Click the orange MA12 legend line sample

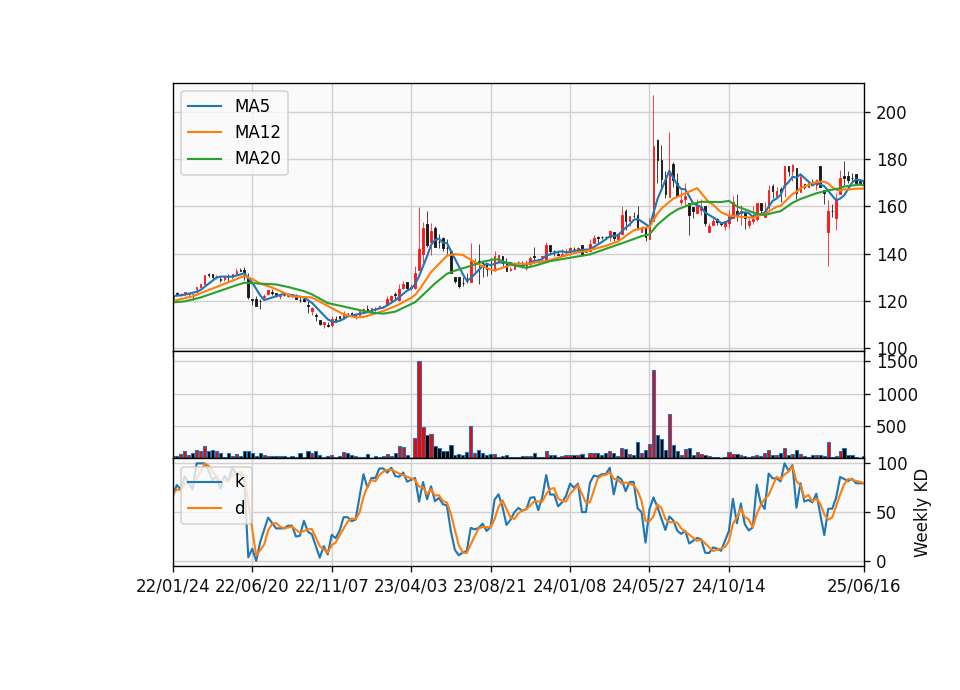click(x=204, y=132)
